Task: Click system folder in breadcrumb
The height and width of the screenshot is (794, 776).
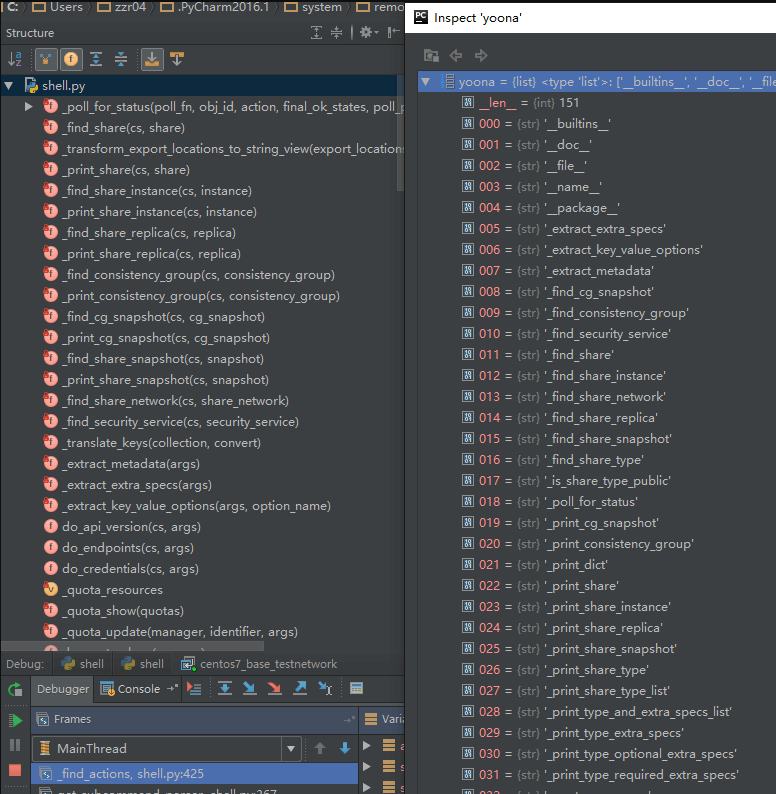Action: pyautogui.click(x=313, y=7)
